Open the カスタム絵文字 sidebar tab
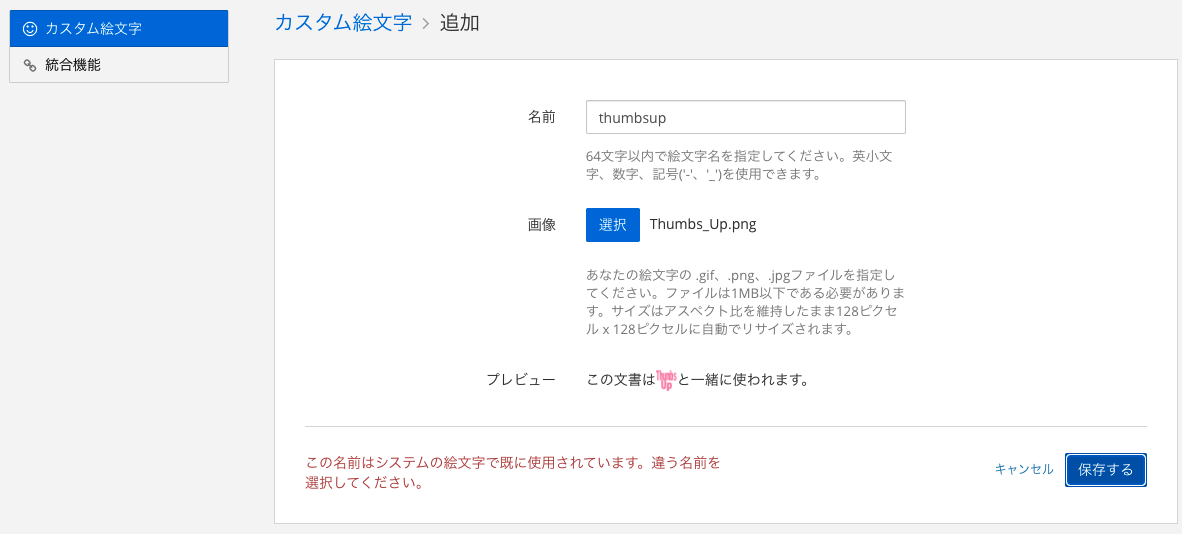This screenshot has height=534, width=1182. [119, 29]
